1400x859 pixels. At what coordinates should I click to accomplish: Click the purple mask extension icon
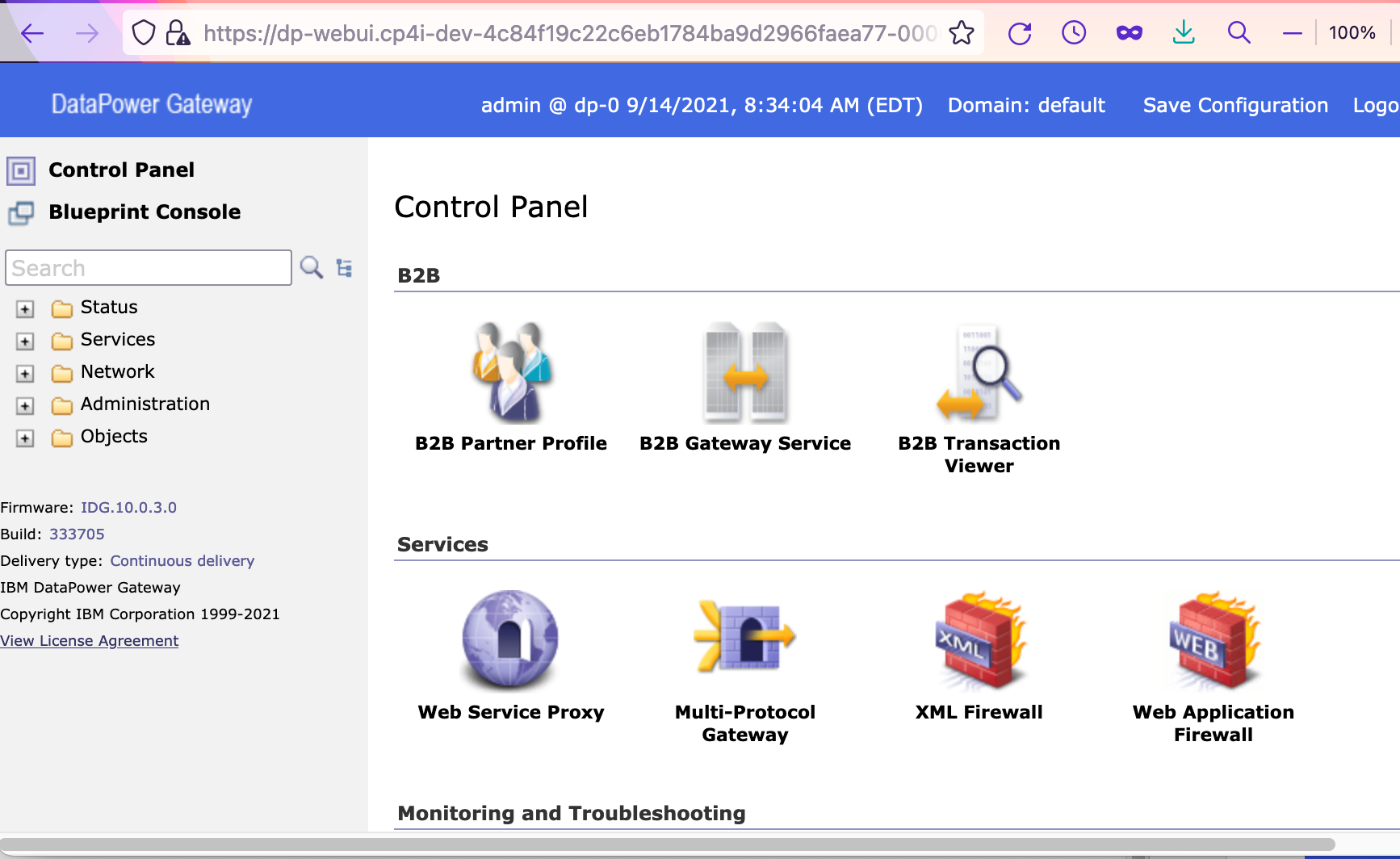tap(1129, 33)
